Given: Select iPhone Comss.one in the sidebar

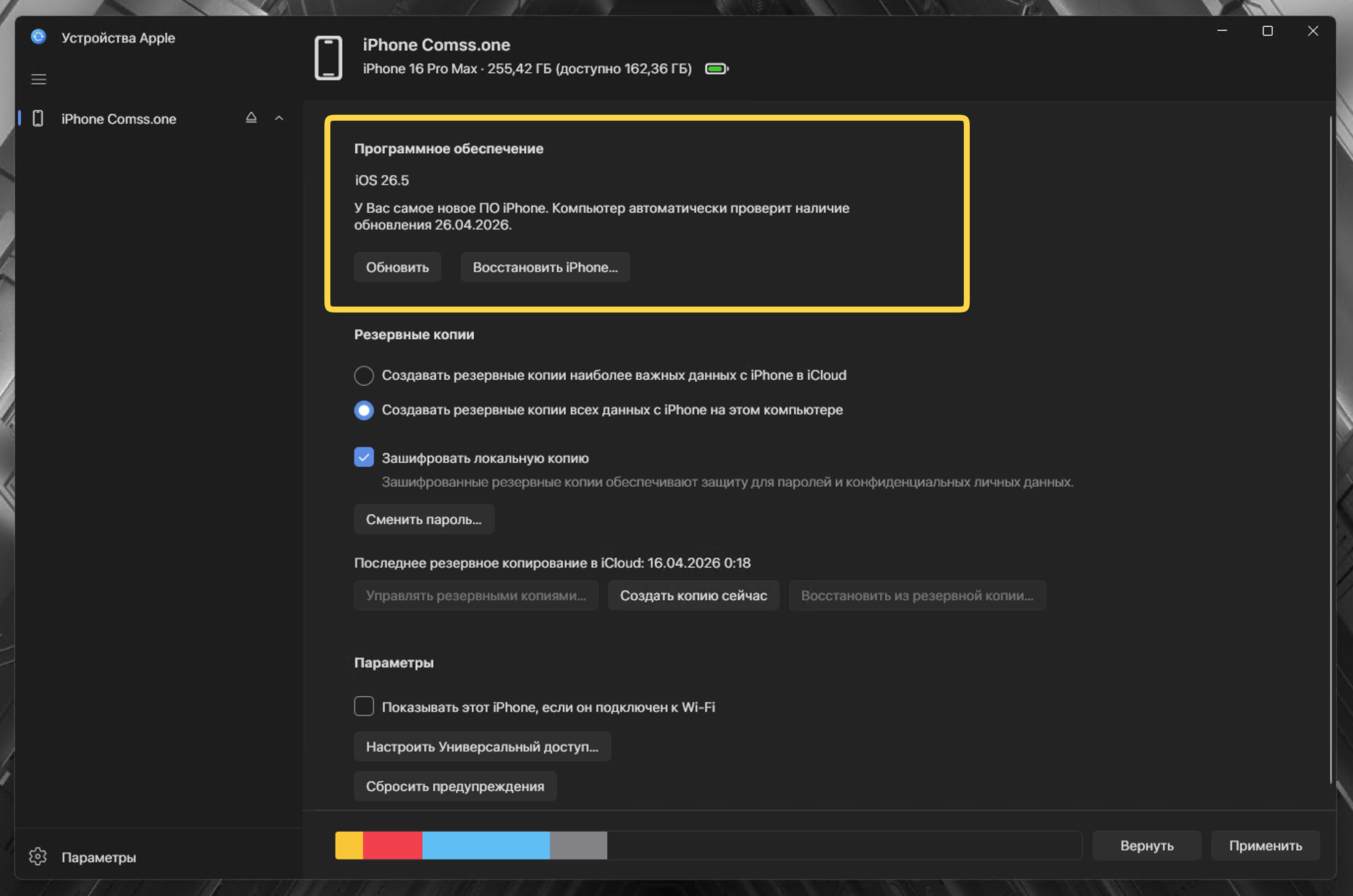Looking at the screenshot, I should [118, 119].
